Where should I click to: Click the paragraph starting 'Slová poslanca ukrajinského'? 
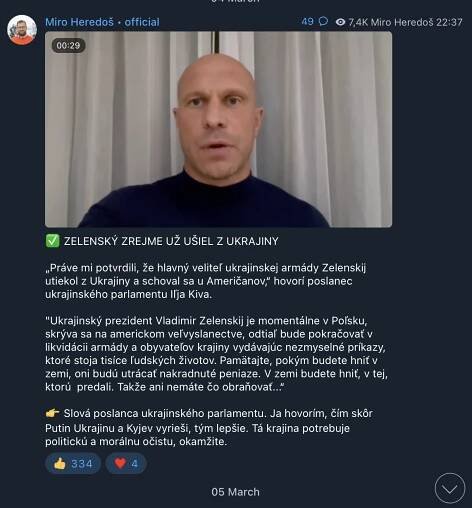click(209, 428)
